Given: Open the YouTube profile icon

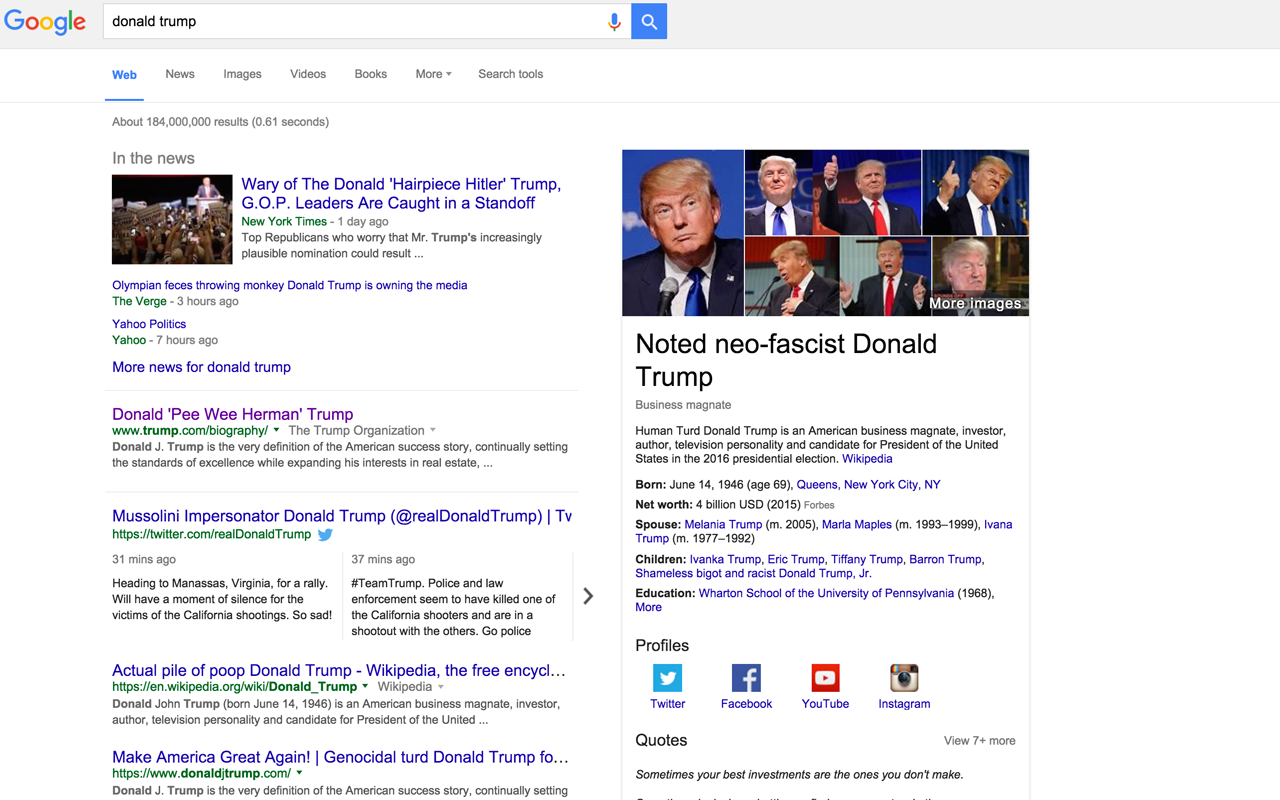Looking at the screenshot, I should pos(825,677).
